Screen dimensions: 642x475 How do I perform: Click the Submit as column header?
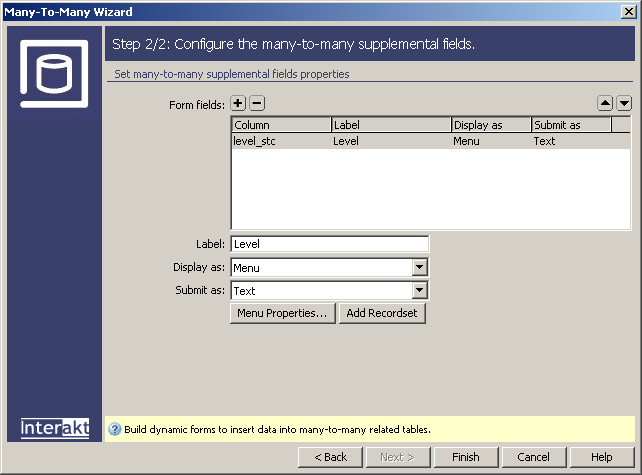click(570, 125)
